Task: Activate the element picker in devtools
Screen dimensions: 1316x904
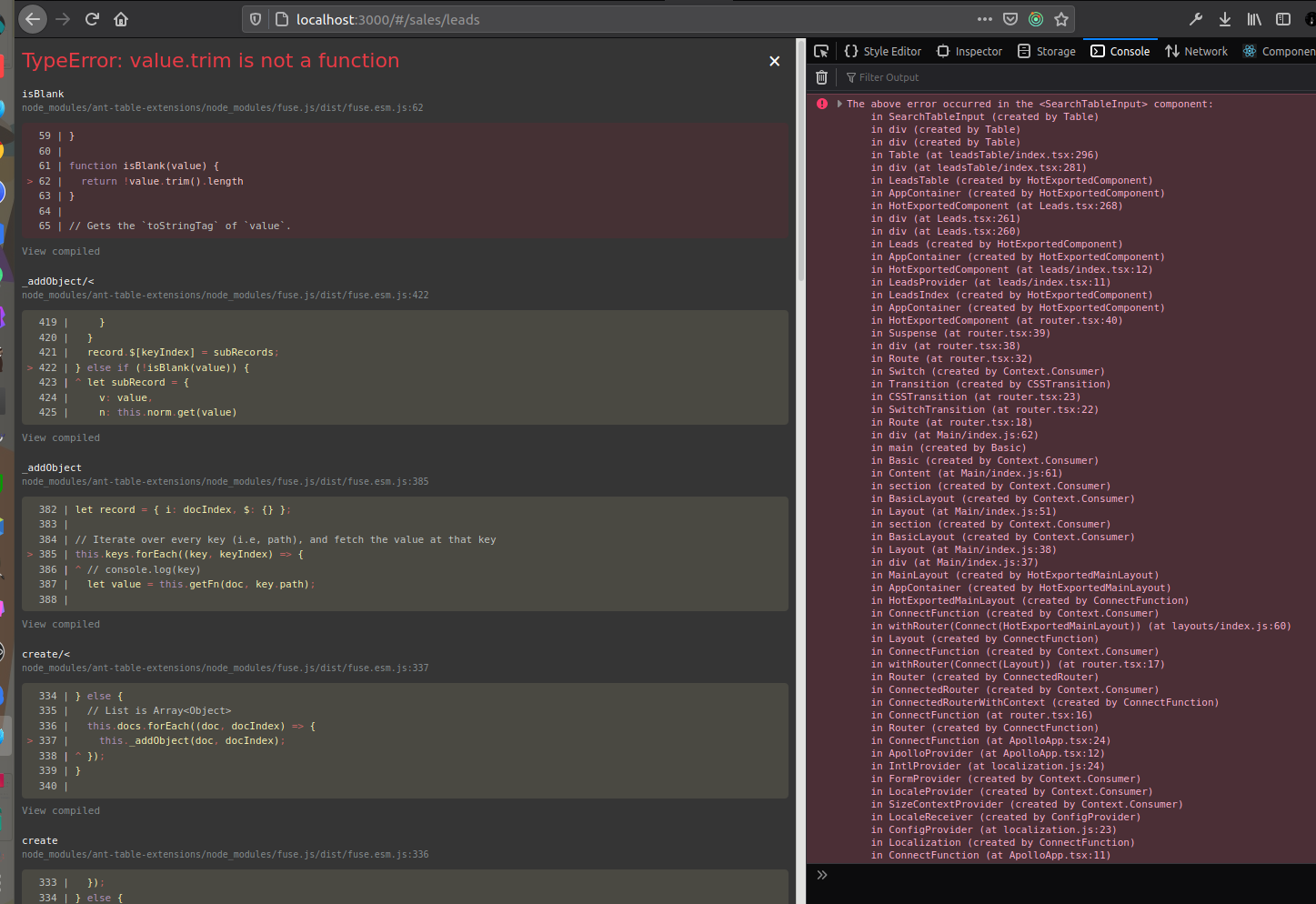Action: click(x=821, y=51)
